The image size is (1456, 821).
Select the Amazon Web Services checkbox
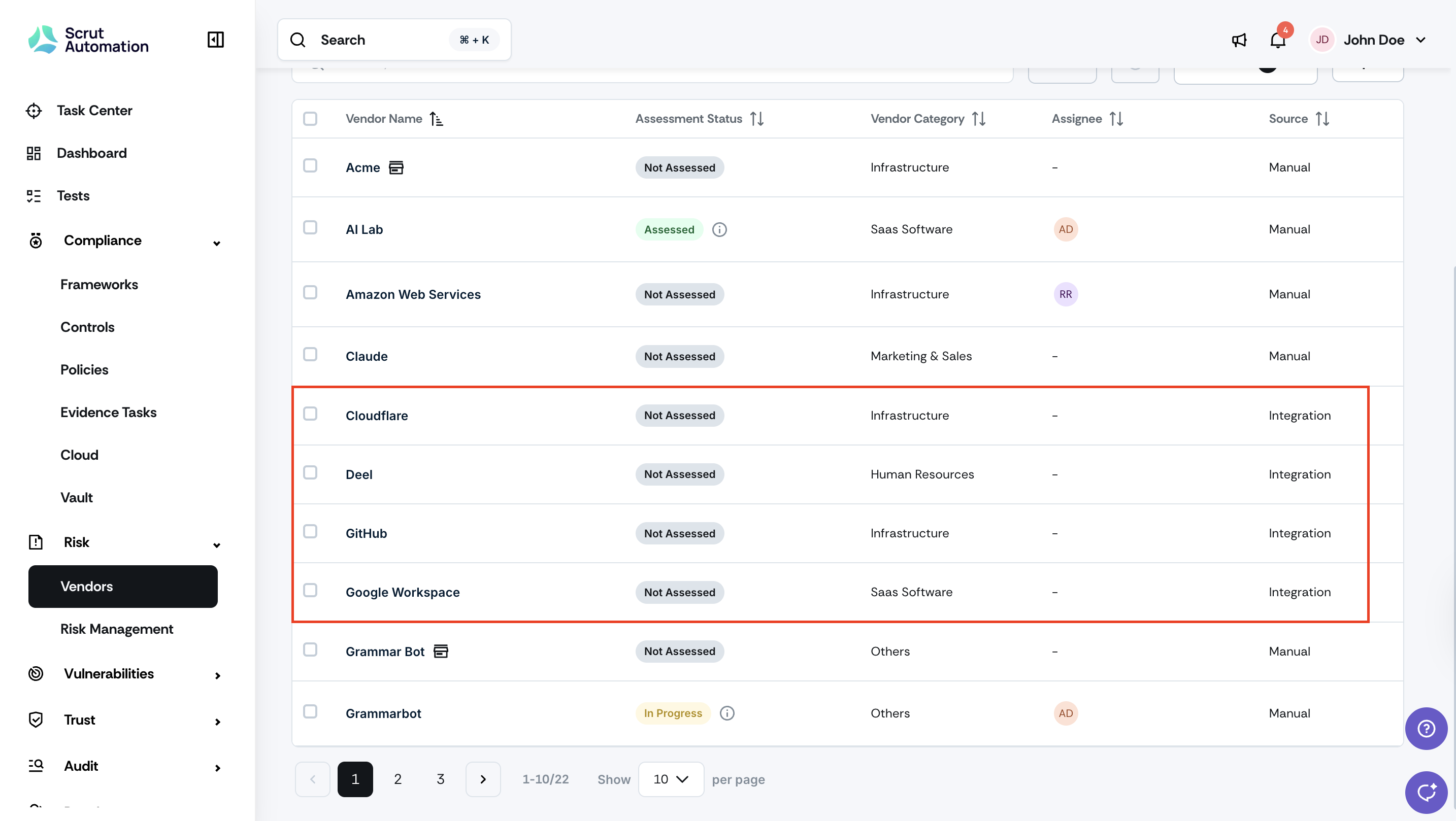[x=310, y=292]
